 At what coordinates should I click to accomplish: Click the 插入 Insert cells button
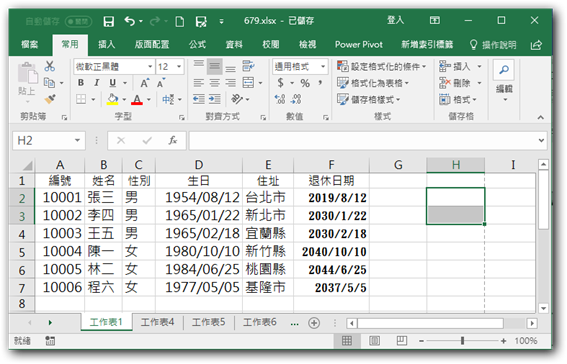[x=460, y=67]
